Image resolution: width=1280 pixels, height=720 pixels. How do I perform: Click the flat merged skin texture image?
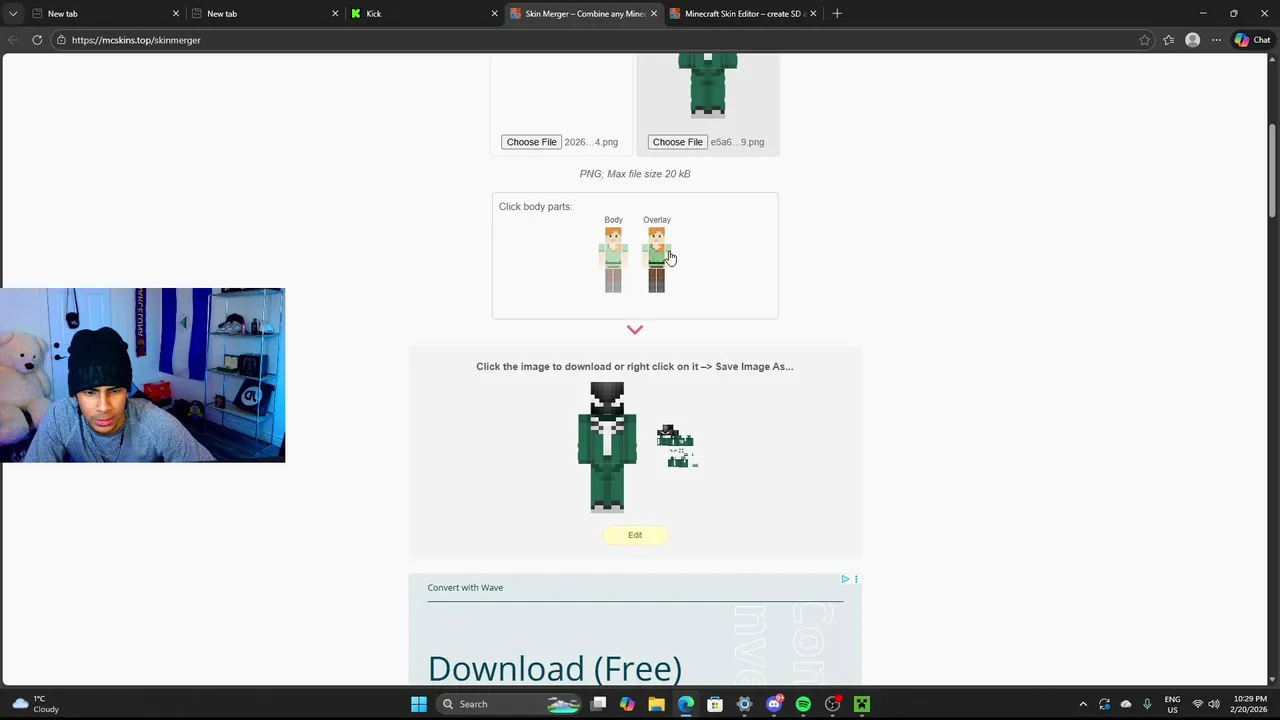pyautogui.click(x=677, y=446)
